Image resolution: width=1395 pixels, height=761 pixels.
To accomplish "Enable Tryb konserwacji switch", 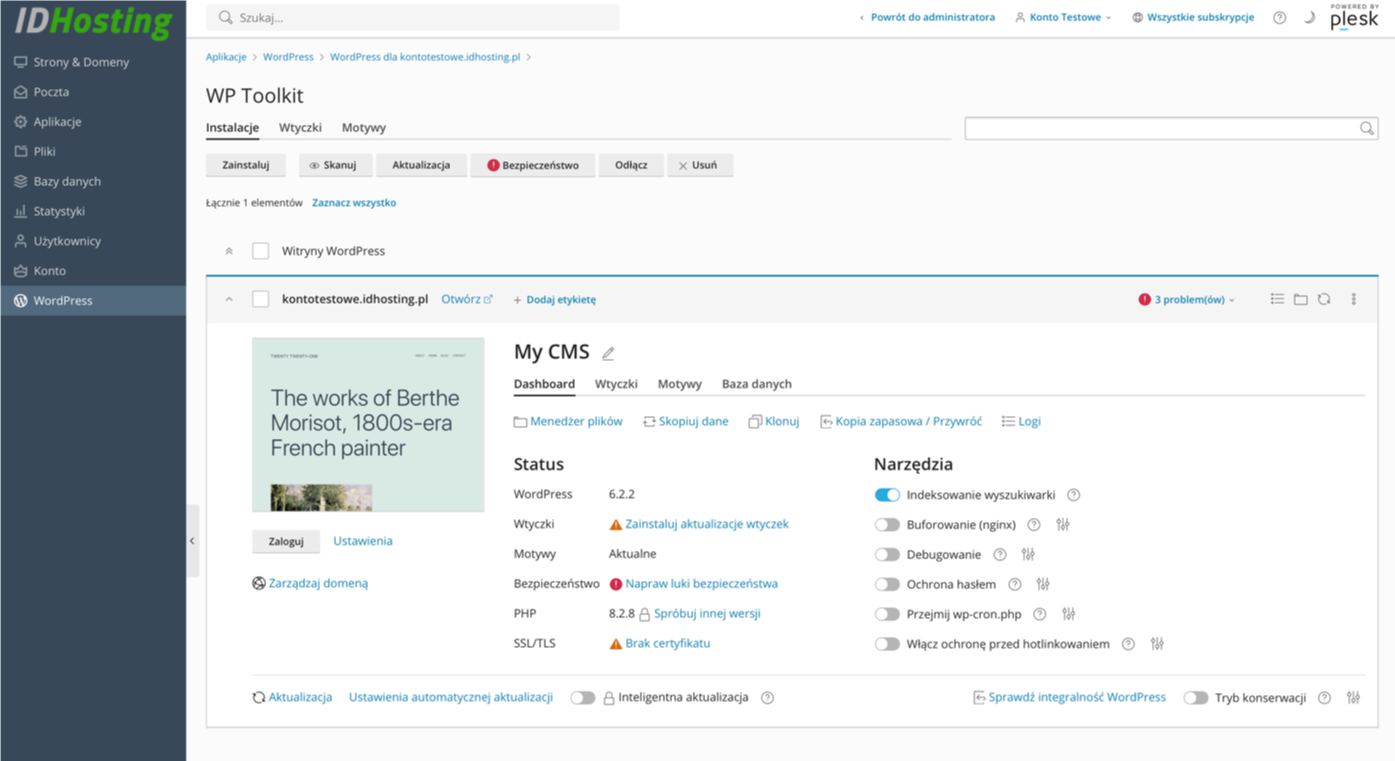I will pos(1196,698).
